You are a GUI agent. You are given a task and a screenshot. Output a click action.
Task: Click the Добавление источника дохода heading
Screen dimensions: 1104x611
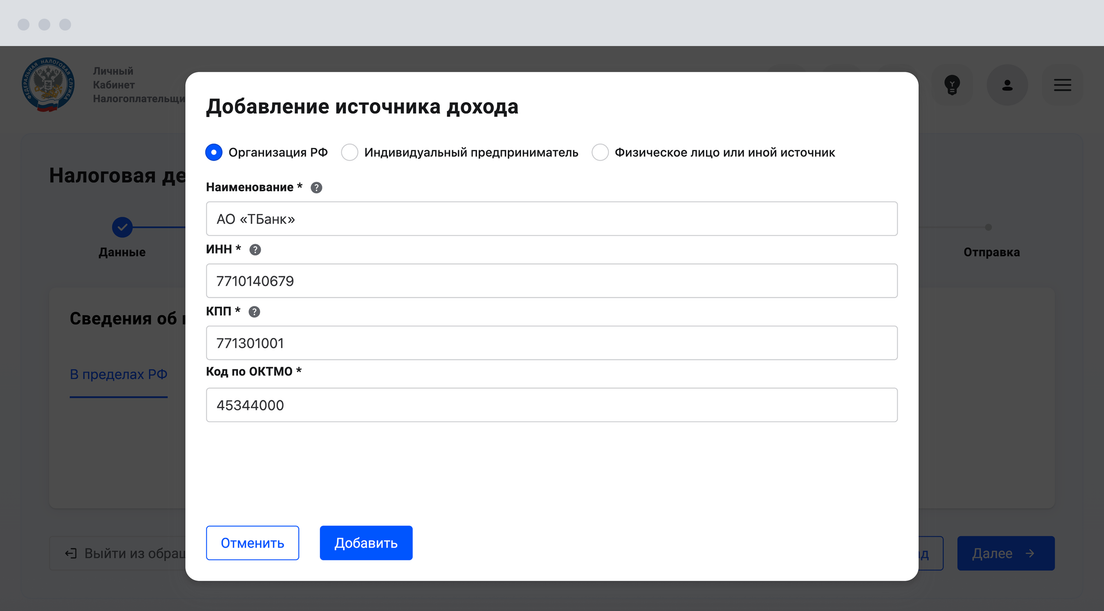(x=362, y=106)
